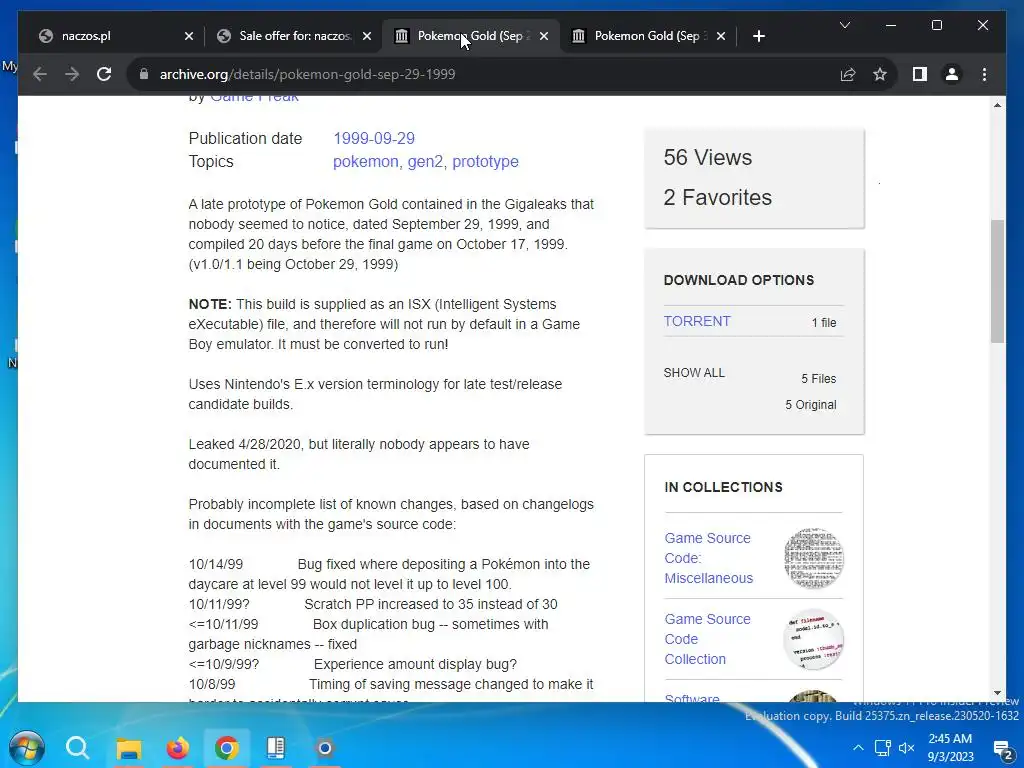Screen dimensions: 1024x768
Task: Click the 56 Views text
Action: tap(708, 157)
